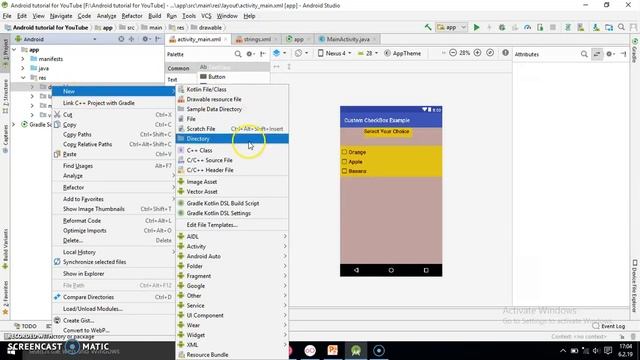Image resolution: width=640 pixels, height=360 pixels.
Task: Select the Text palette category
Action: (x=173, y=80)
